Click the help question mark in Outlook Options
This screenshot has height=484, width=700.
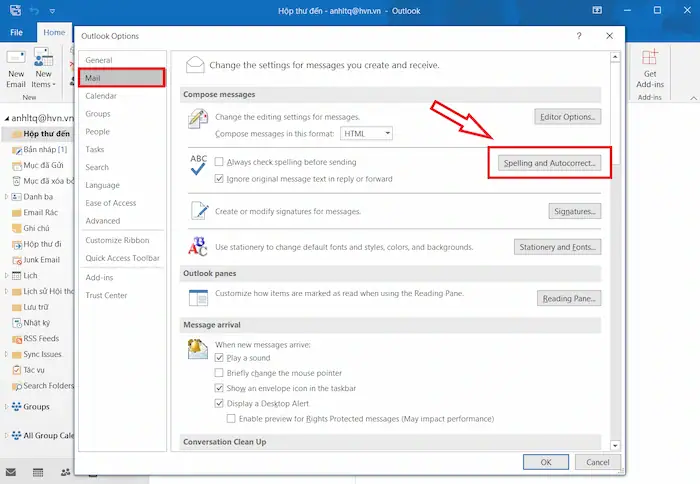(579, 36)
